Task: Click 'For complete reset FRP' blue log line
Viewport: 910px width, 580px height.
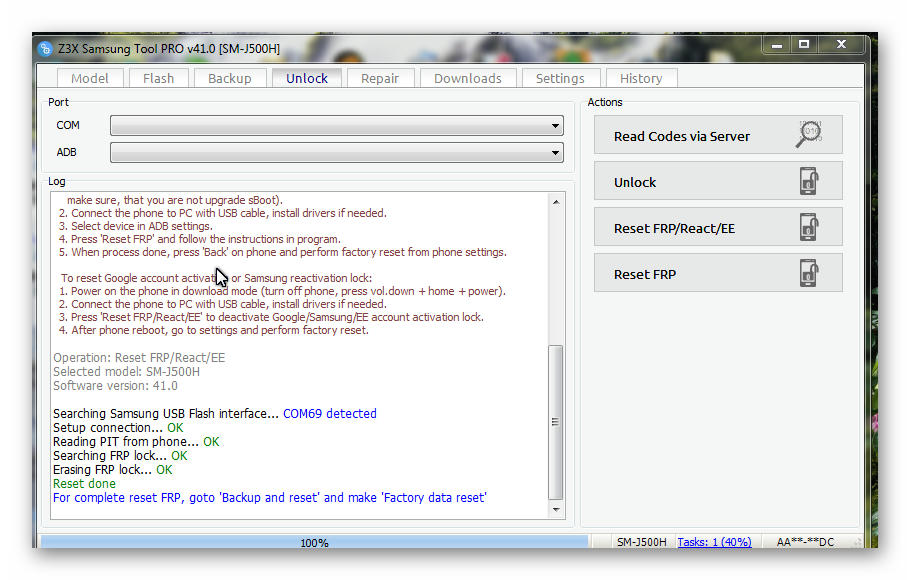Action: point(270,498)
